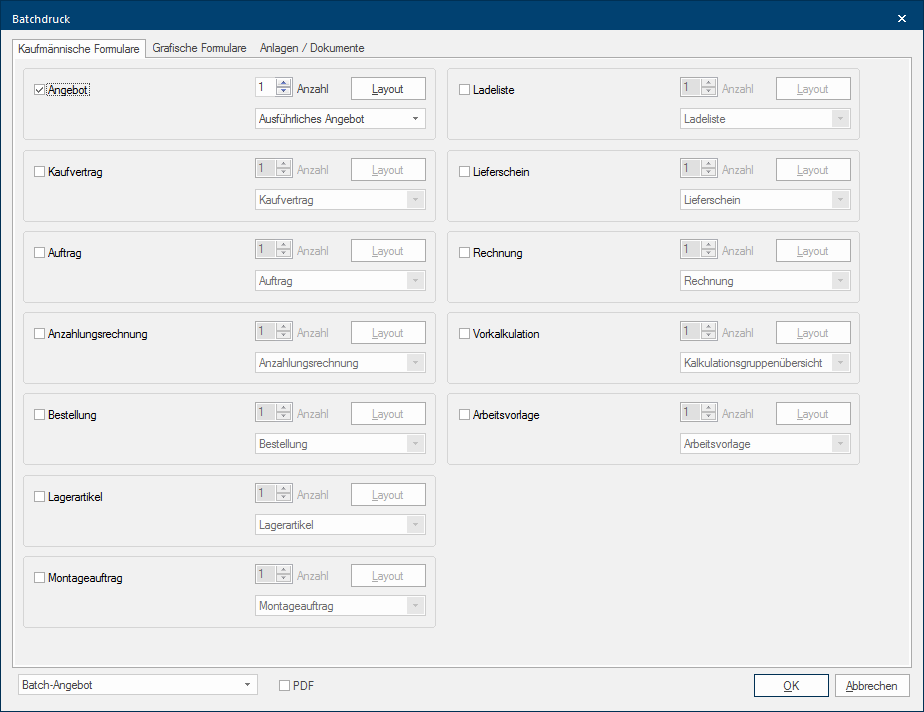Select the Vorkalkulation checkbox
This screenshot has height=712, width=924.
464,334
